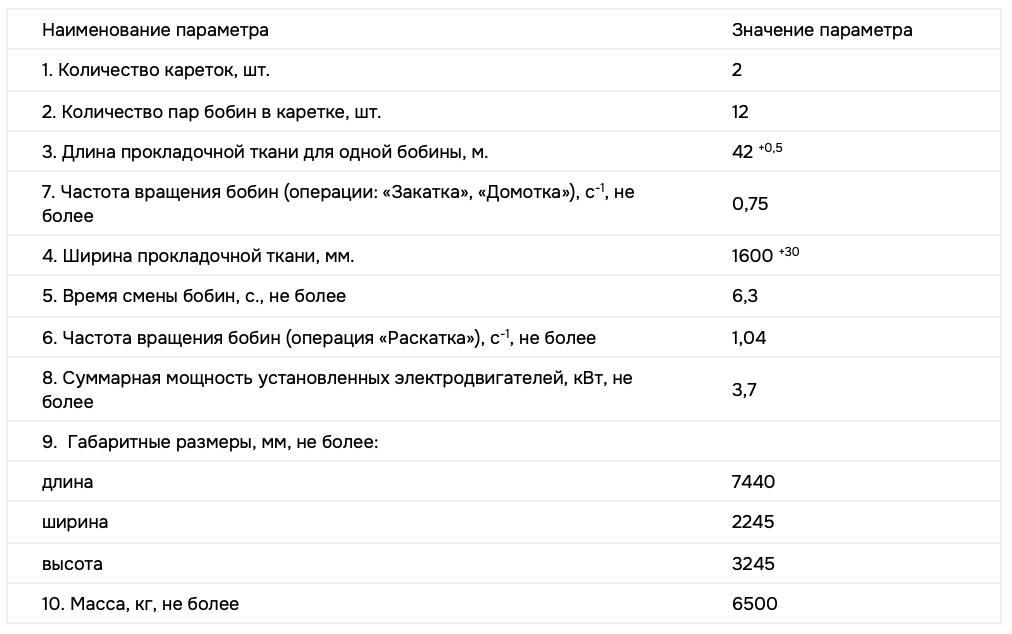Image resolution: width=1012 pixels, height=634 pixels.
Task: Select 'Ширина прокладочной ткани, мм.' label
Action: 197,256
